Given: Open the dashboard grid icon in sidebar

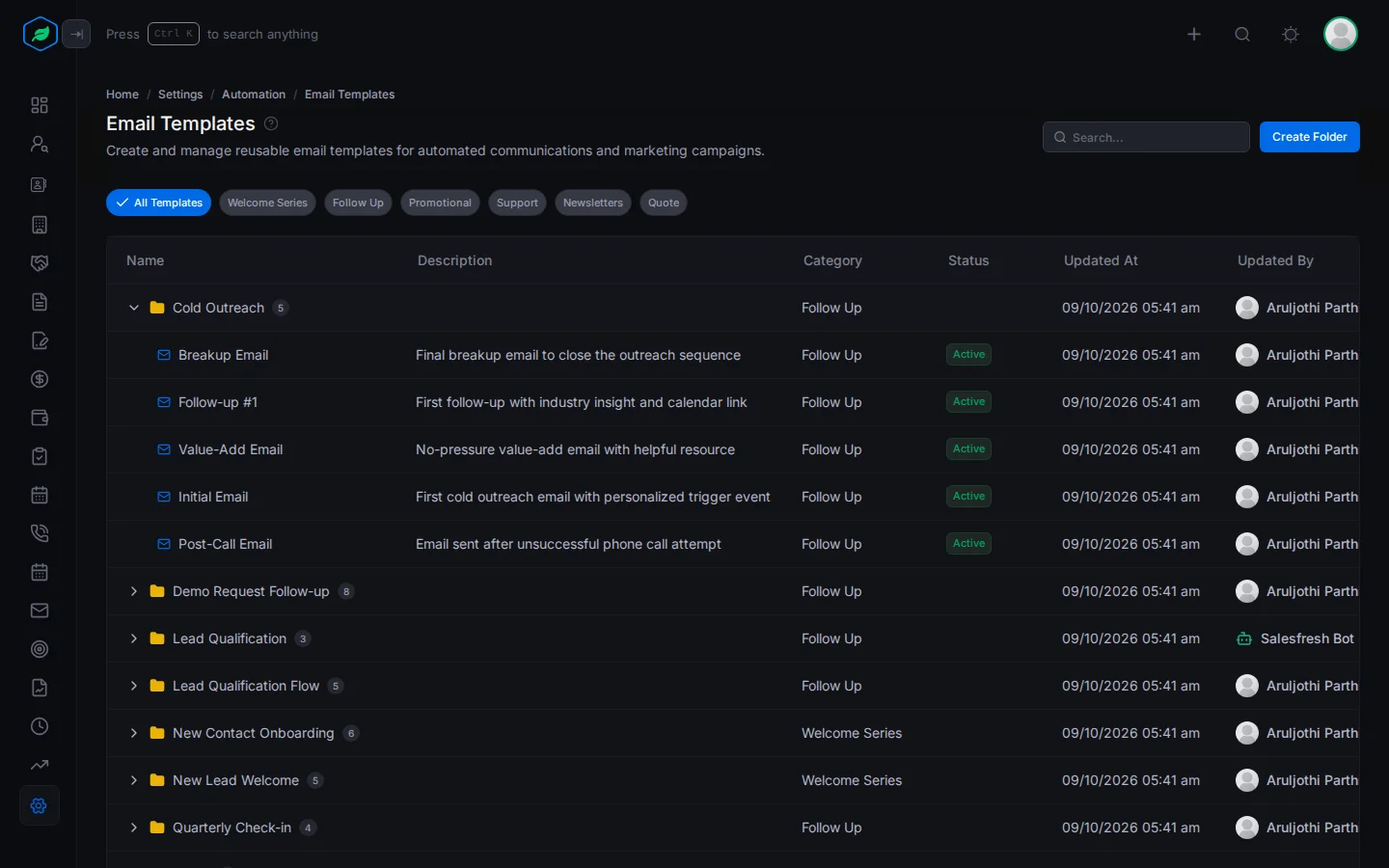Looking at the screenshot, I should [x=40, y=105].
